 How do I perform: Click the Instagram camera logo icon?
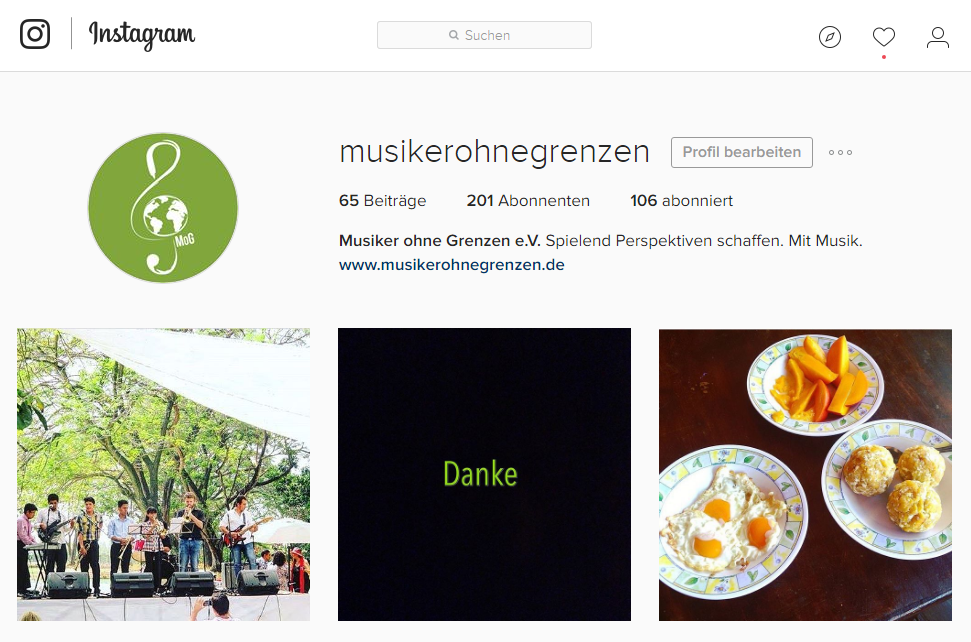pos(35,34)
